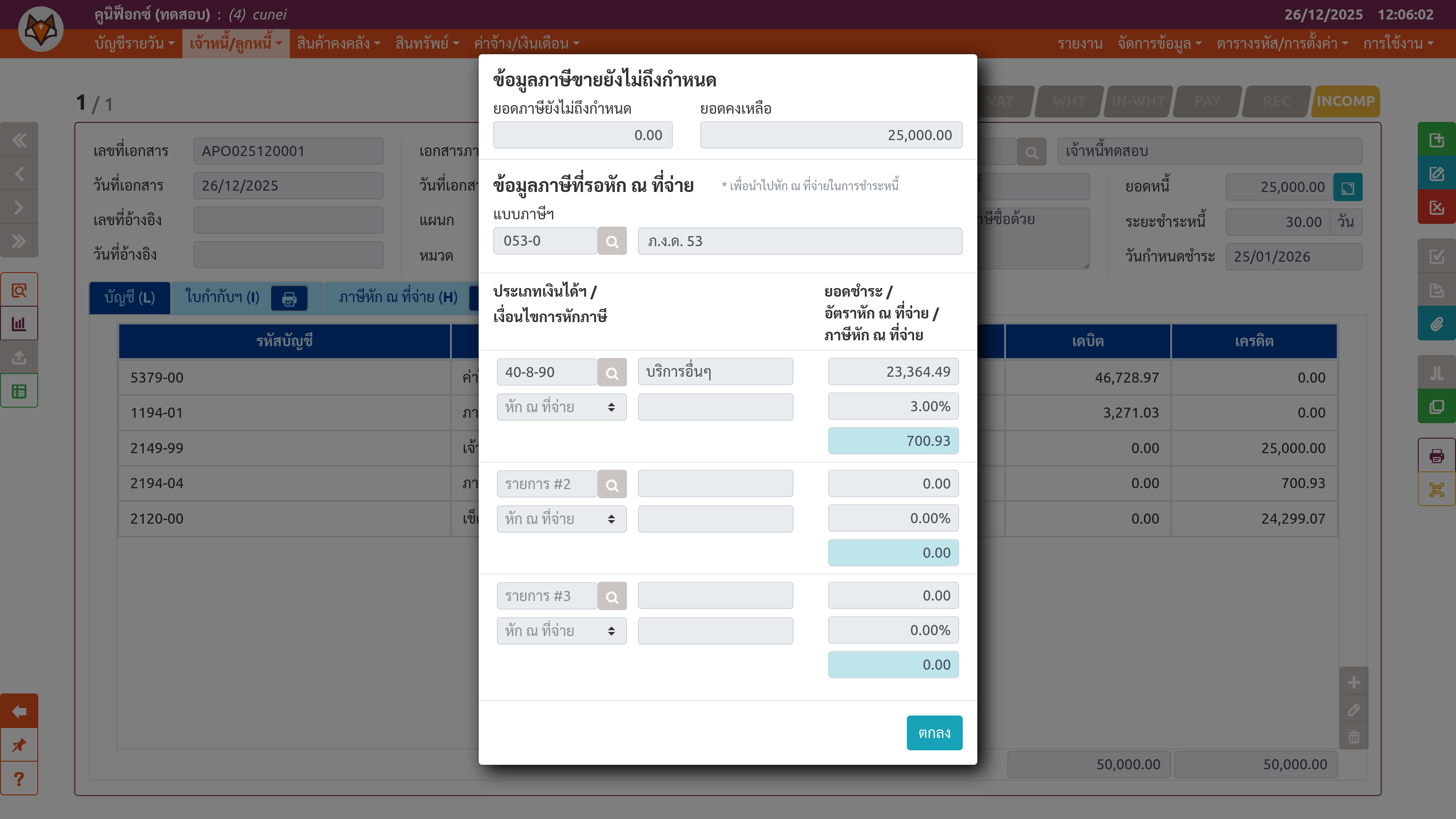Open the first withholding condition dropdown
The image size is (1456, 819).
pyautogui.click(x=561, y=407)
